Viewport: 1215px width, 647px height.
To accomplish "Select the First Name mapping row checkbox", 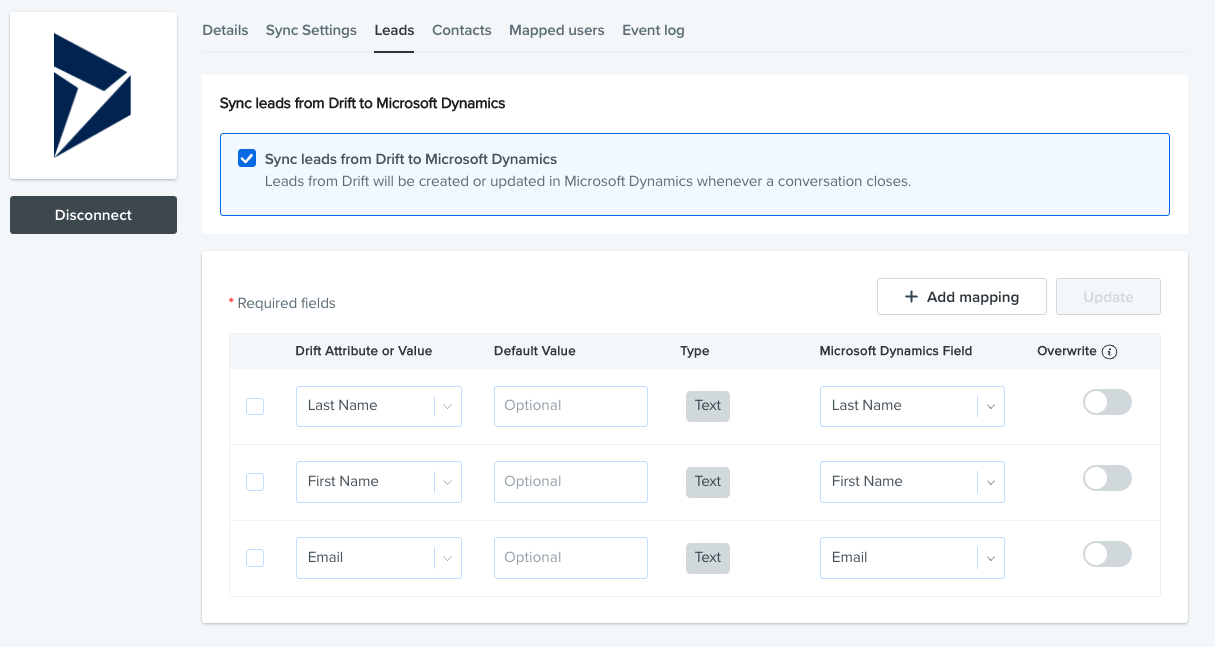I will [255, 482].
